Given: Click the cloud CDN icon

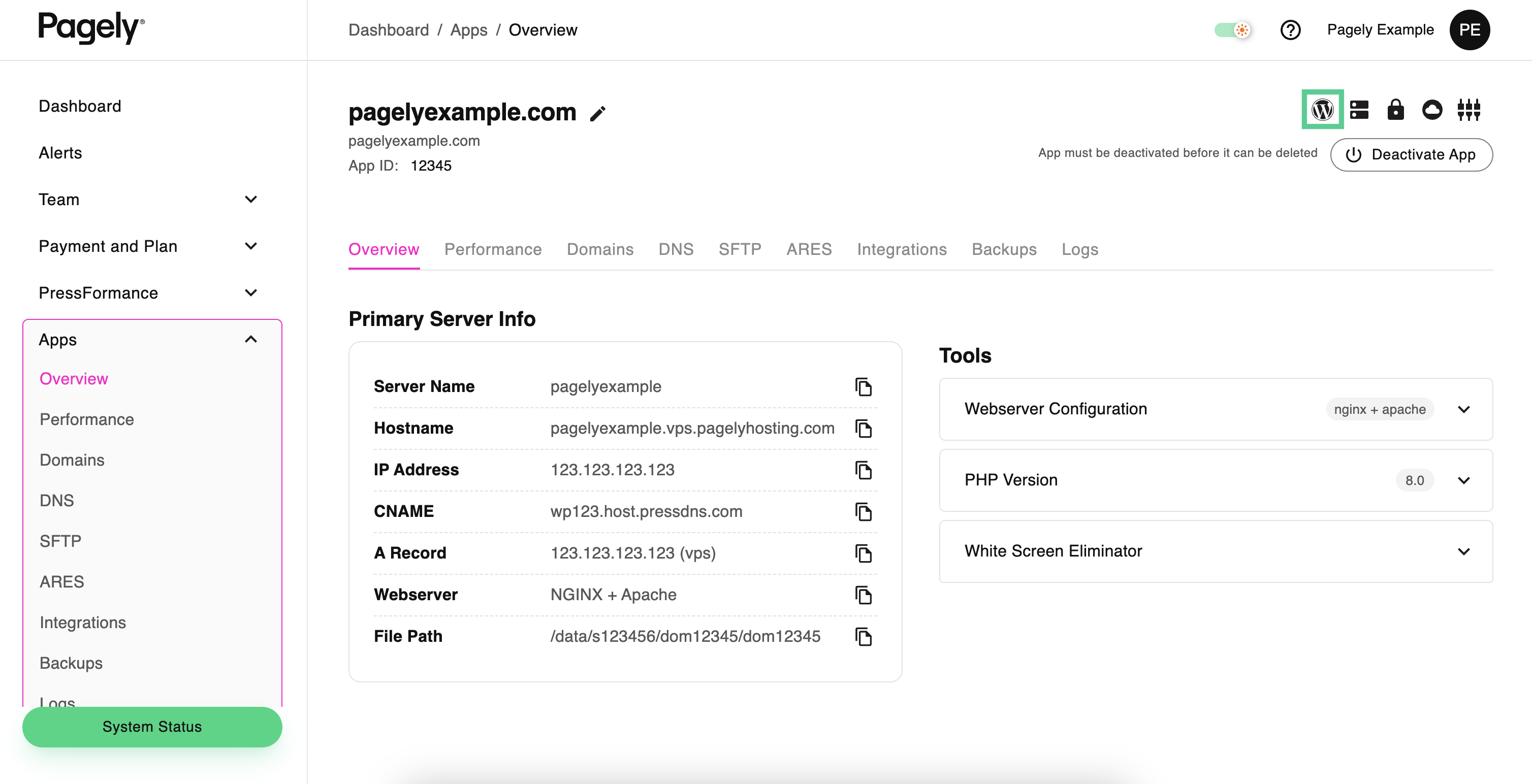Looking at the screenshot, I should pyautogui.click(x=1432, y=110).
